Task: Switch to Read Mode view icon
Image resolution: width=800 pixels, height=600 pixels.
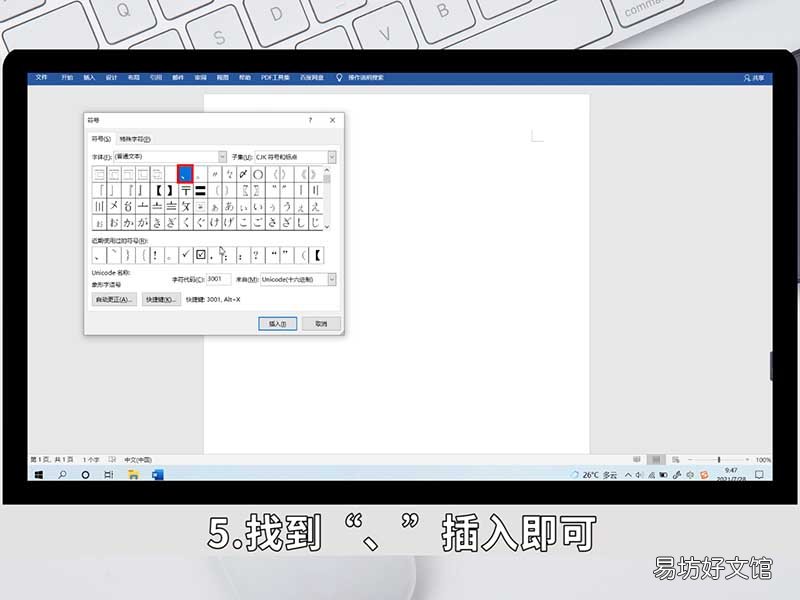Action: [637, 460]
